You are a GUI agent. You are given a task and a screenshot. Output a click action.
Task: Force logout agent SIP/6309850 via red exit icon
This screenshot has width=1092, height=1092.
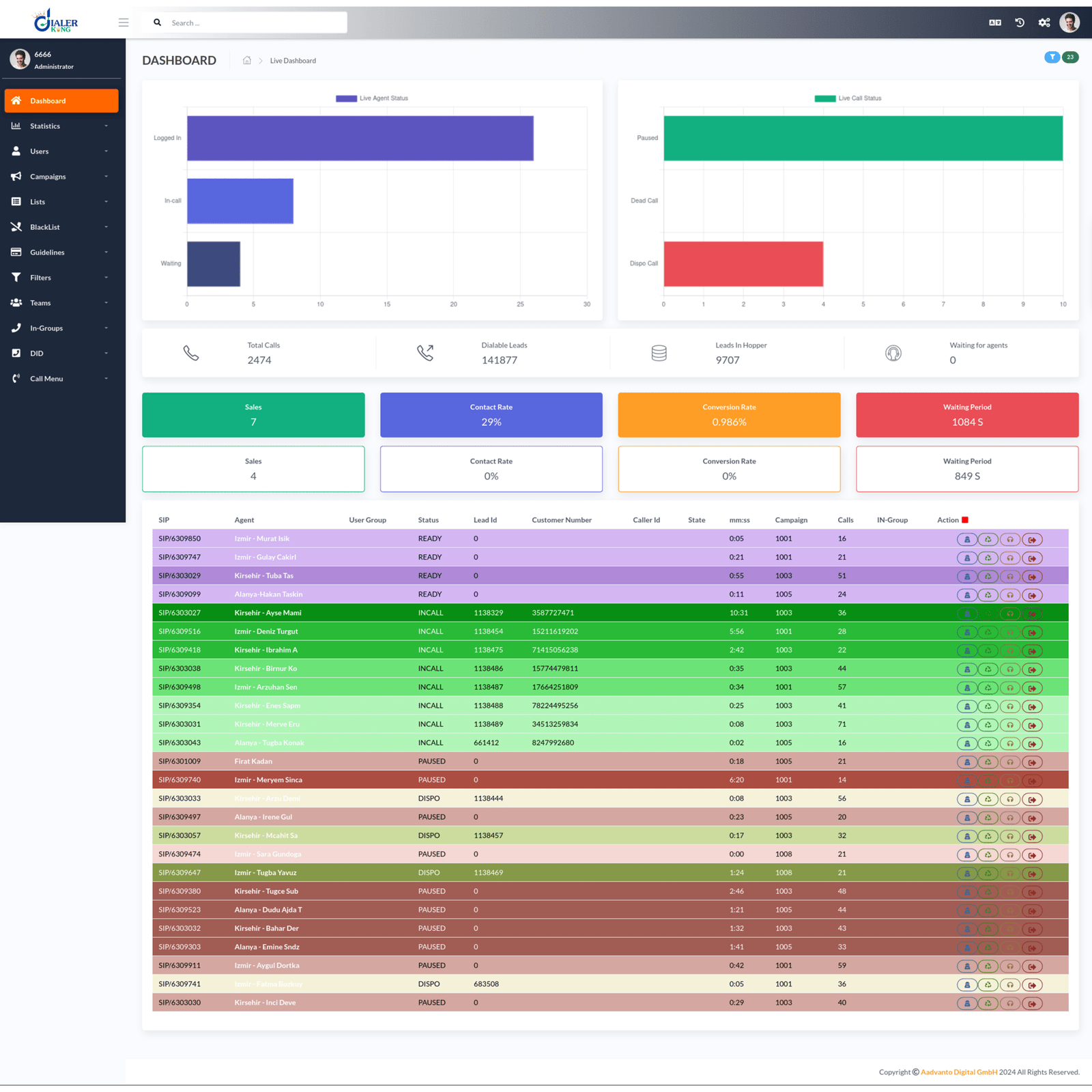[x=1032, y=538]
